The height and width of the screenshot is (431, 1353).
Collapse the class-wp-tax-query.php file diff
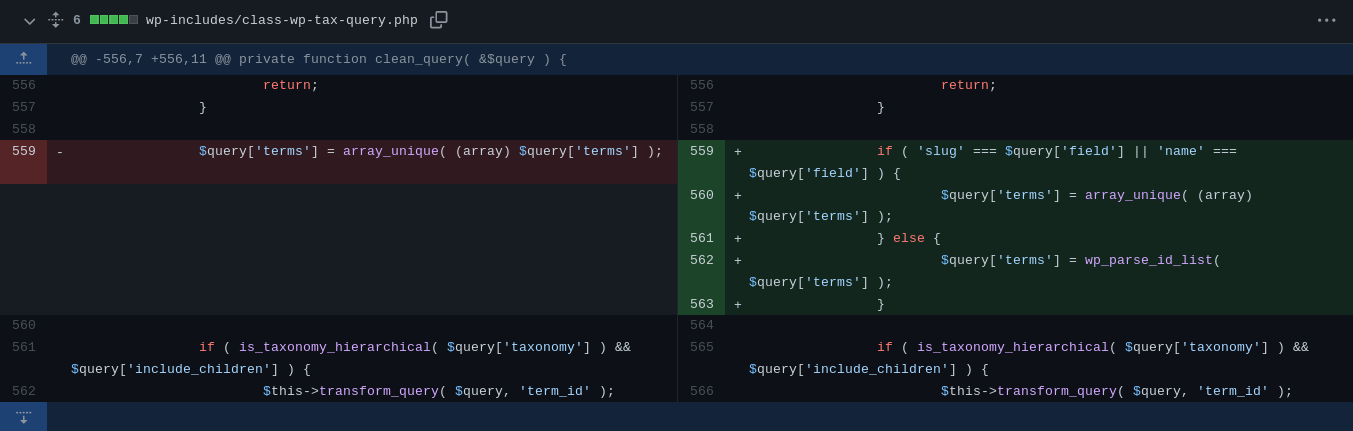[x=29, y=21]
